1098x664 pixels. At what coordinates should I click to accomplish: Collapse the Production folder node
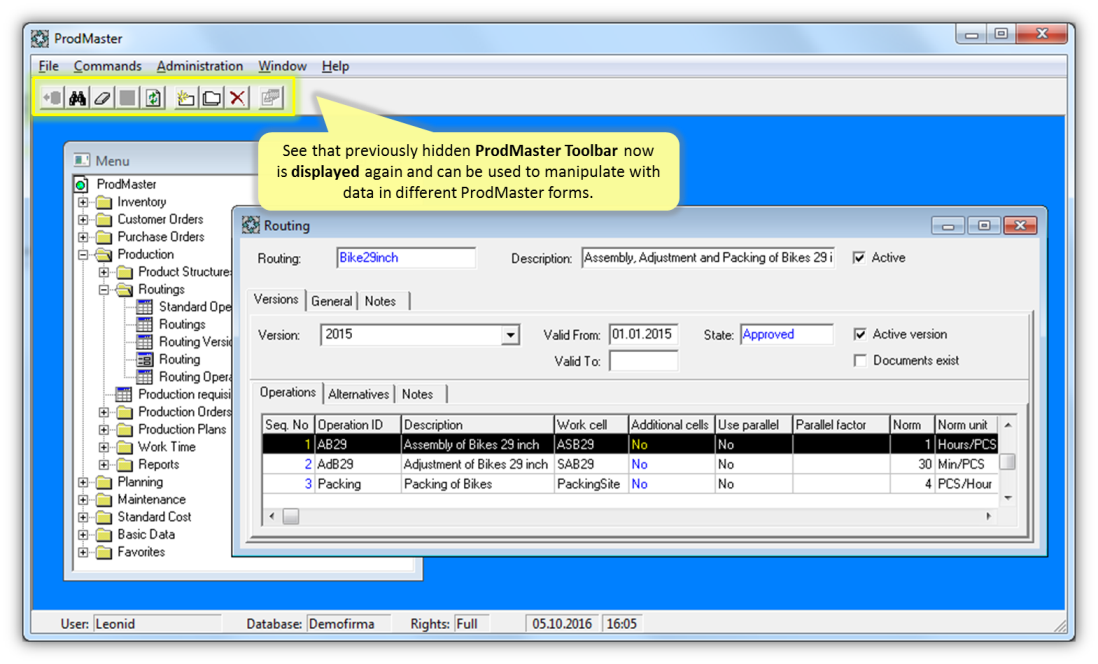83,254
